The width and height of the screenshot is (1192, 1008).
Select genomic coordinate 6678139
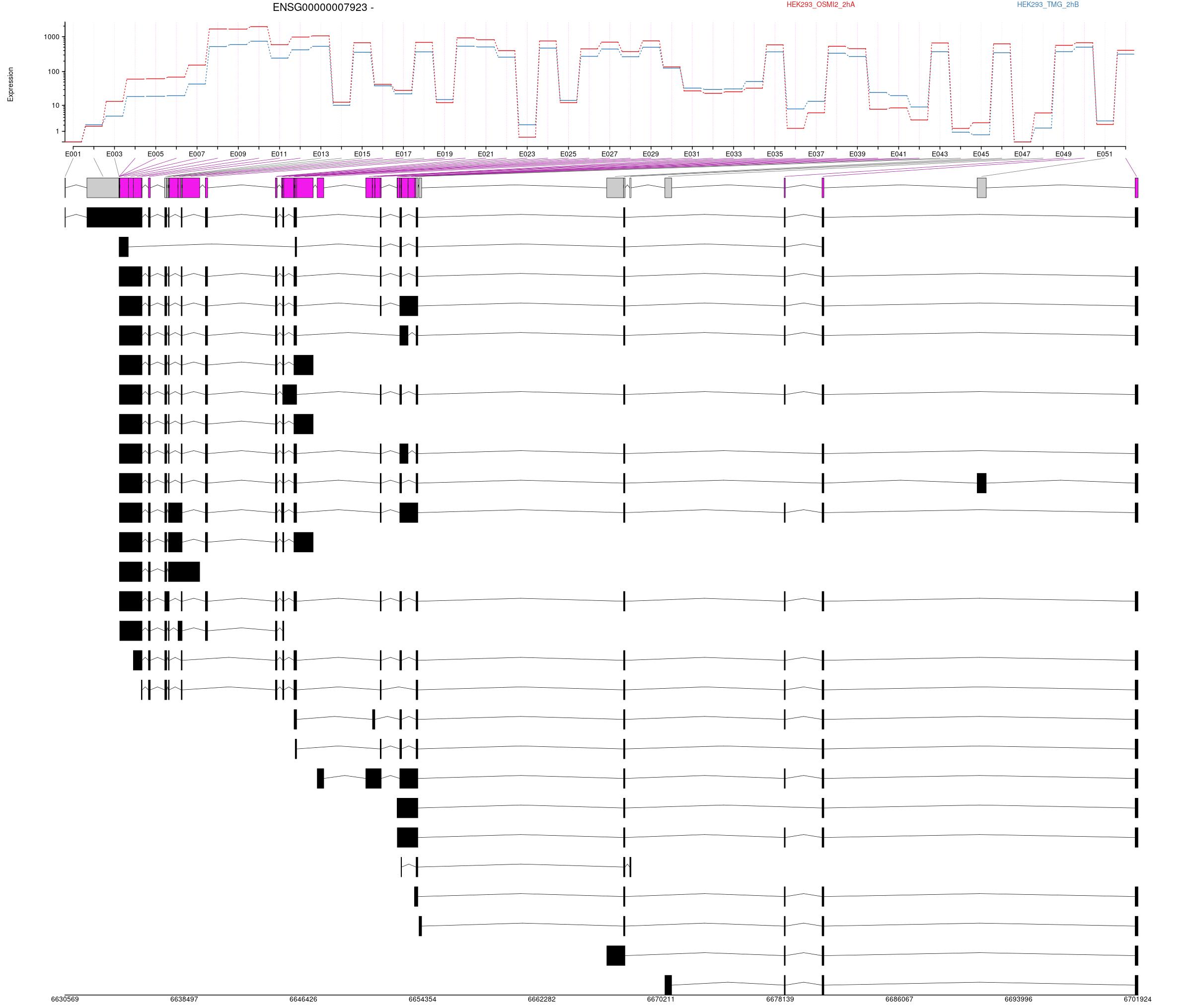(780, 1000)
